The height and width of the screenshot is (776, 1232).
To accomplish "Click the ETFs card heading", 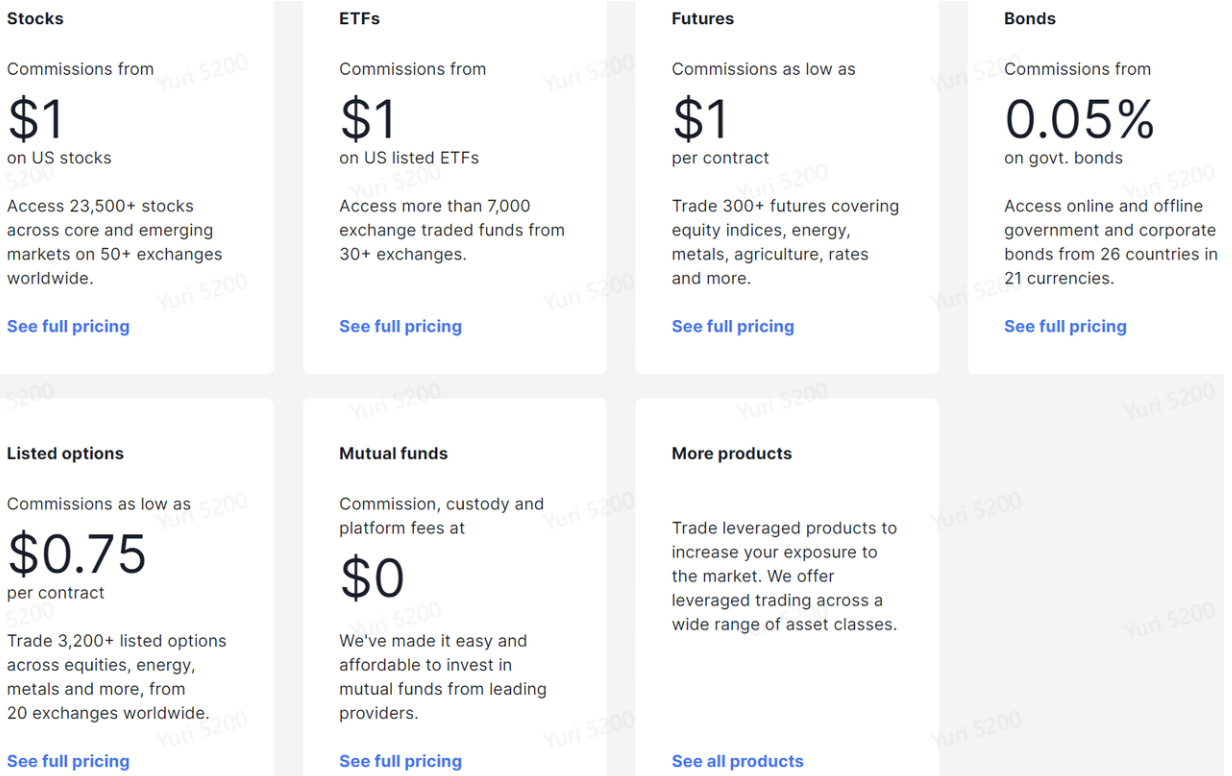I will (360, 18).
